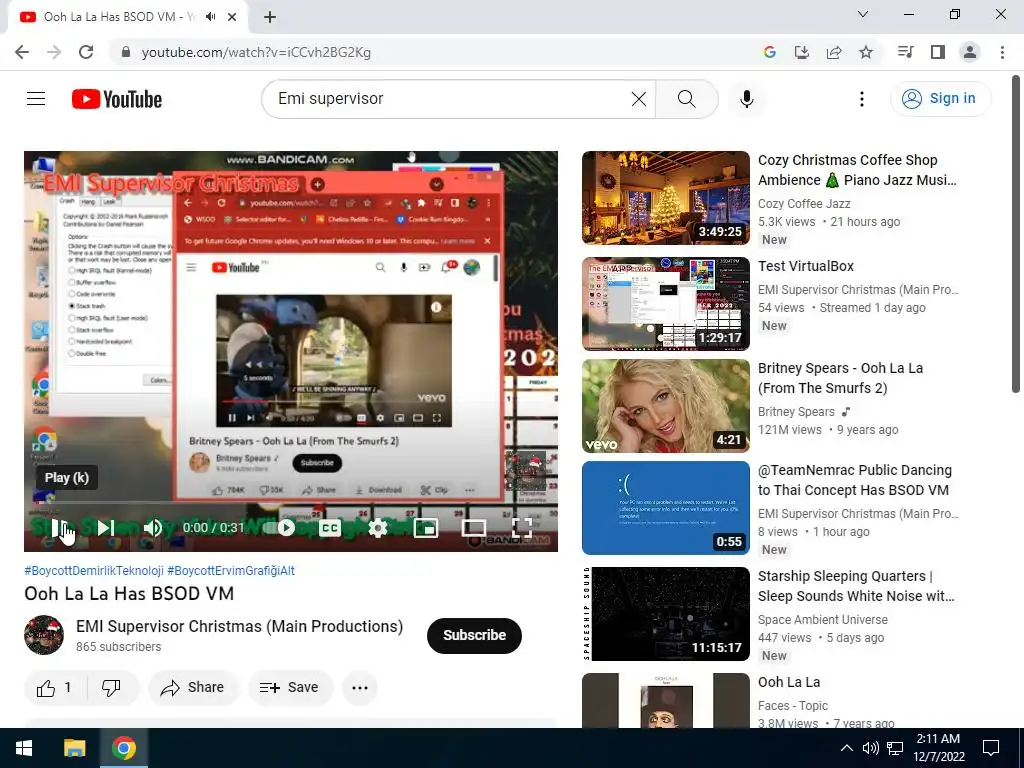Click the page vertical scrollbar

pyautogui.click(x=1016, y=234)
